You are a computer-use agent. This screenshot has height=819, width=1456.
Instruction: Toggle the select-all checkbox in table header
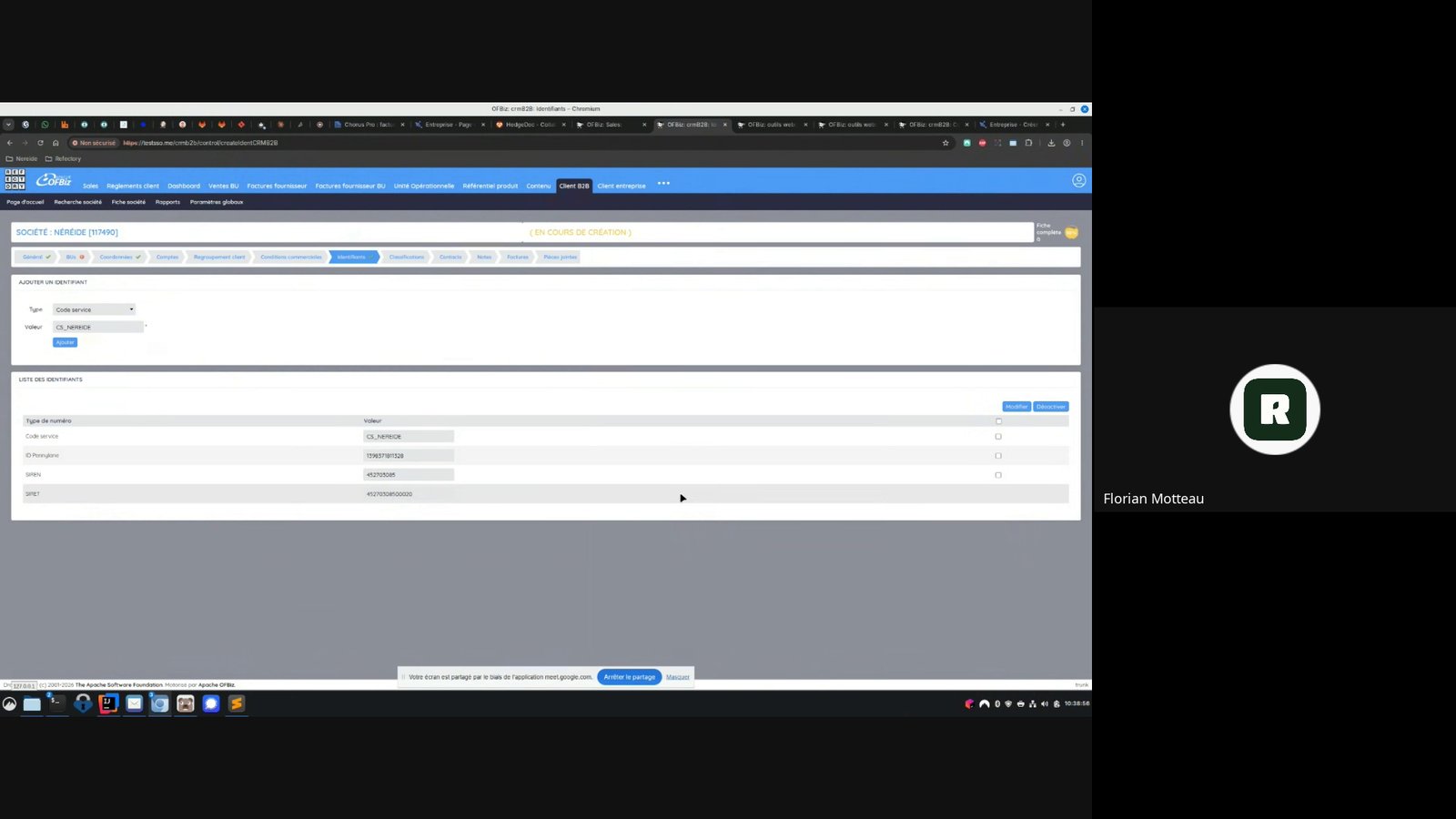998,421
